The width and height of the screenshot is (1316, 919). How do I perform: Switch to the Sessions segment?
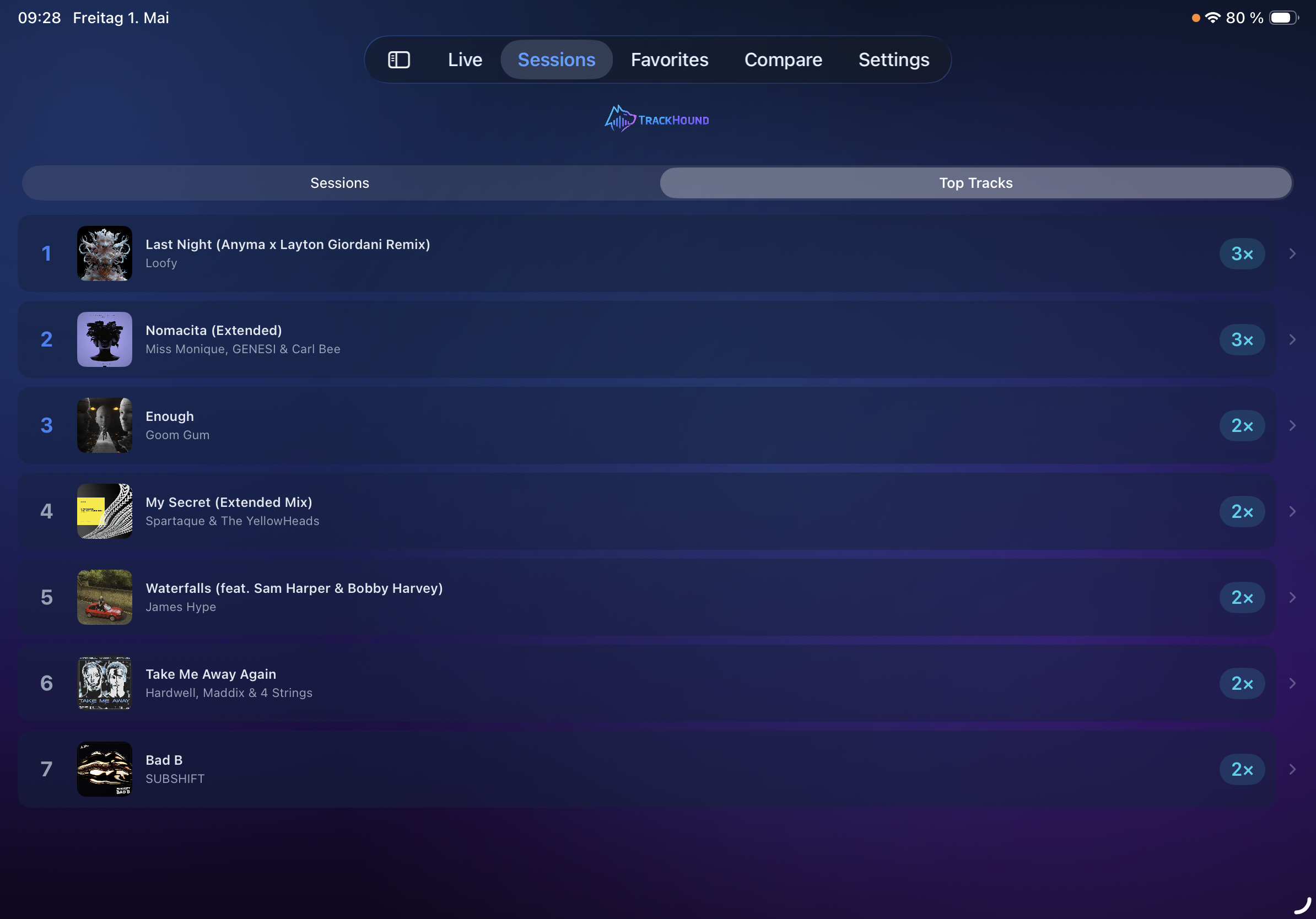[x=340, y=183]
